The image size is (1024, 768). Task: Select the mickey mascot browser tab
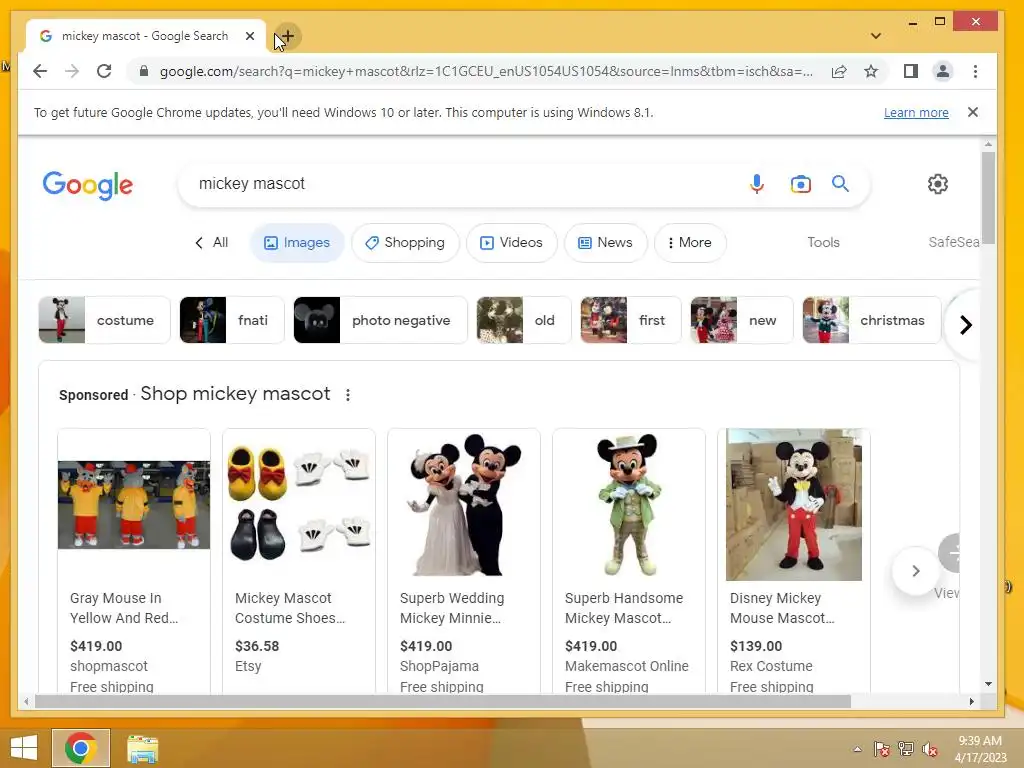pos(144,37)
